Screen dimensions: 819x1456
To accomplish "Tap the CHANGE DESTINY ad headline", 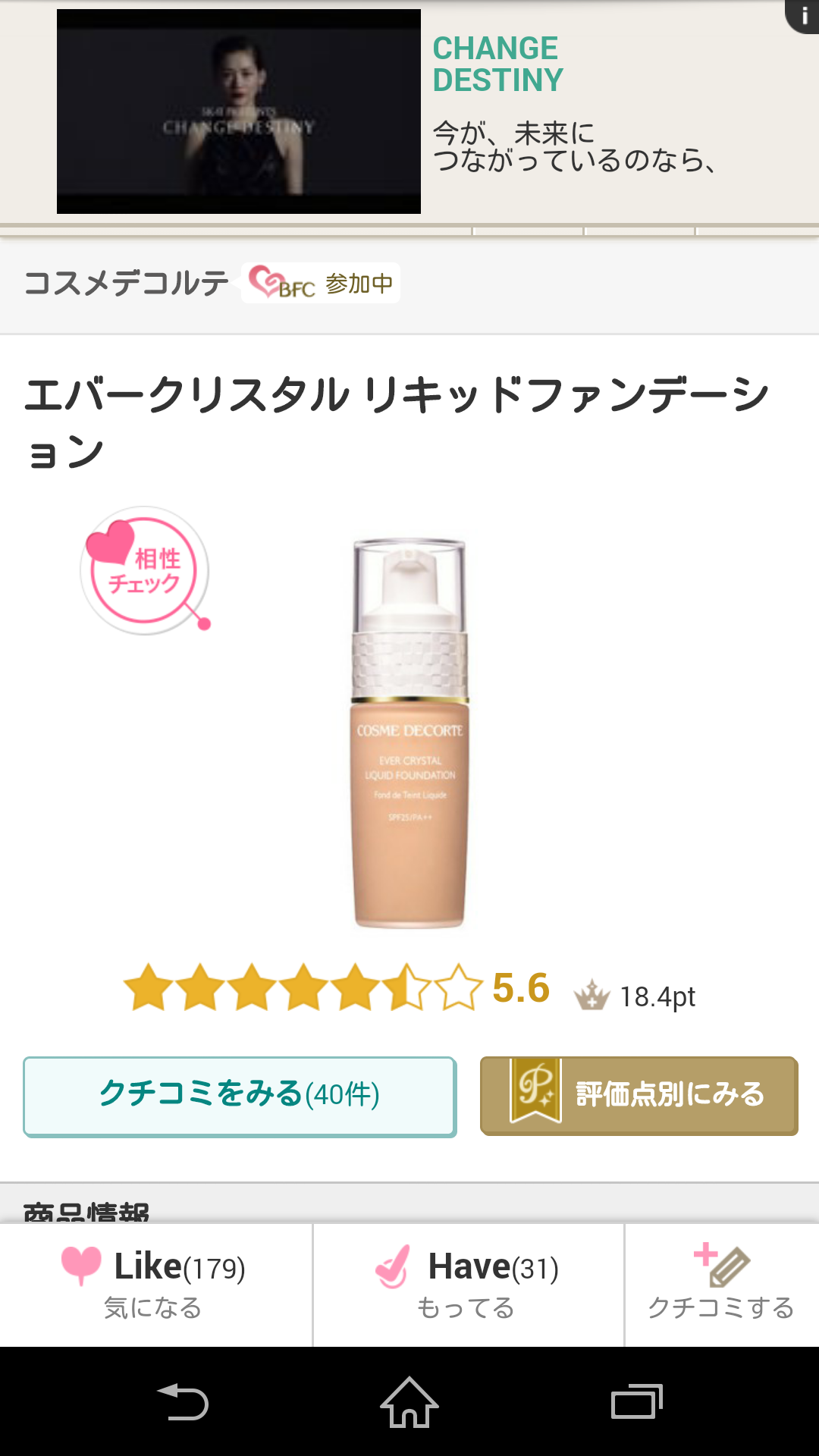I will click(498, 64).
